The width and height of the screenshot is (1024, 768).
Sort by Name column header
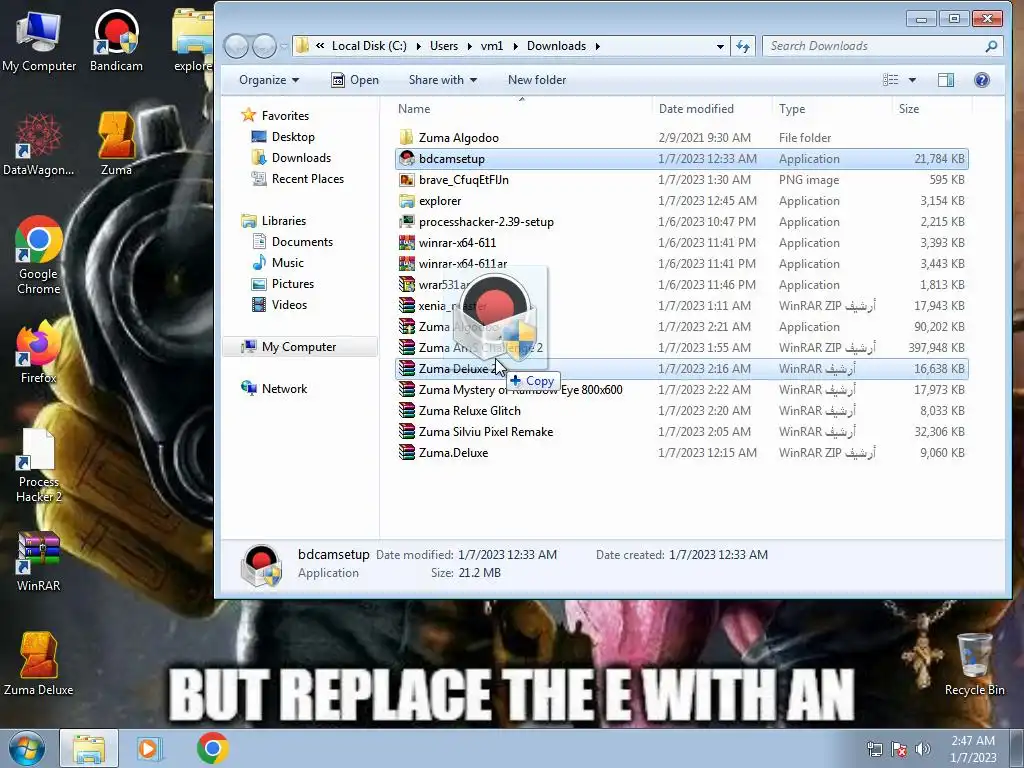414,109
